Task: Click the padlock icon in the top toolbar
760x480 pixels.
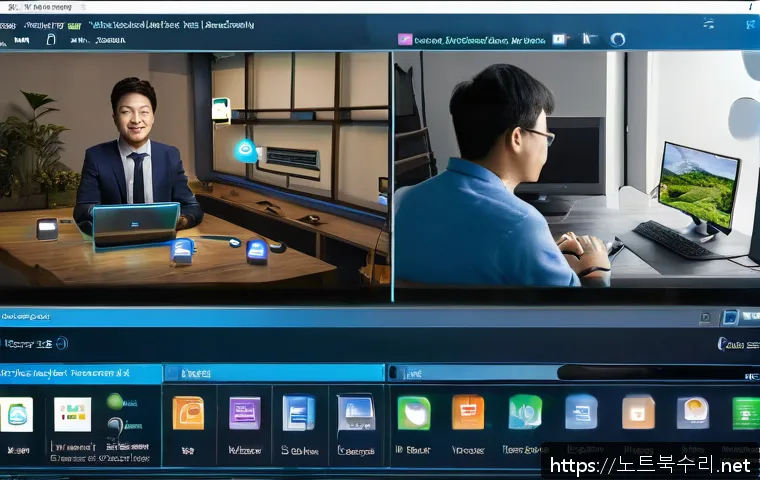Action: [50, 41]
